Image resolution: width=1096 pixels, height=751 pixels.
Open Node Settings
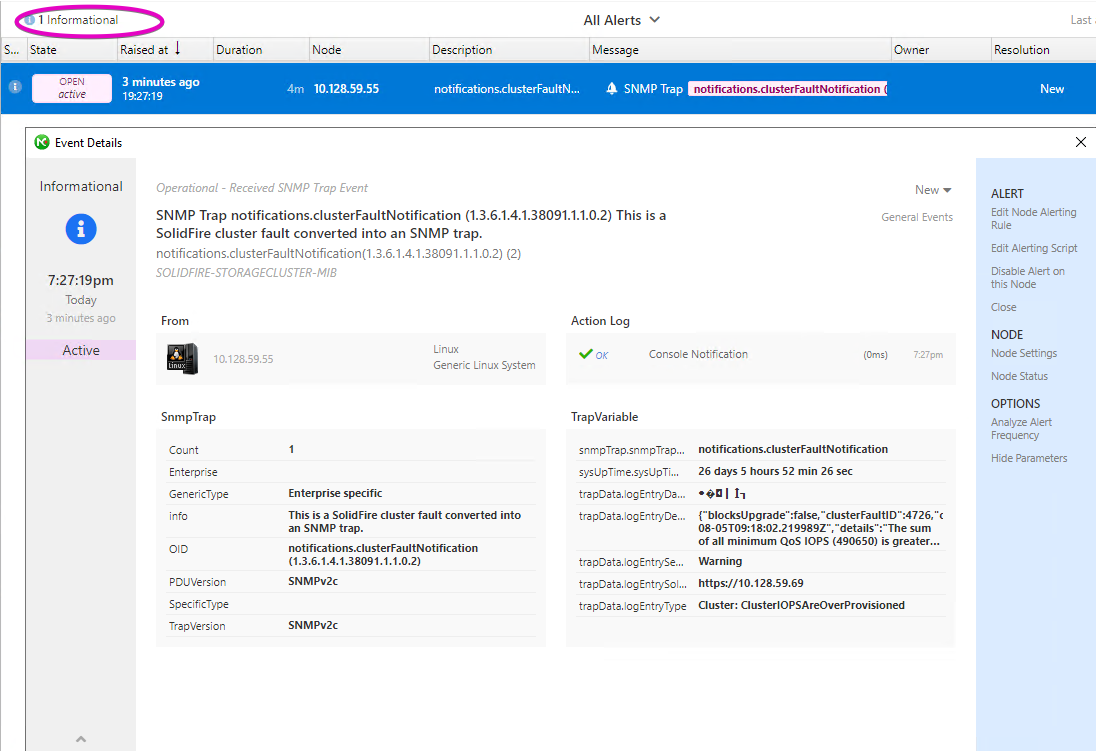(1024, 353)
